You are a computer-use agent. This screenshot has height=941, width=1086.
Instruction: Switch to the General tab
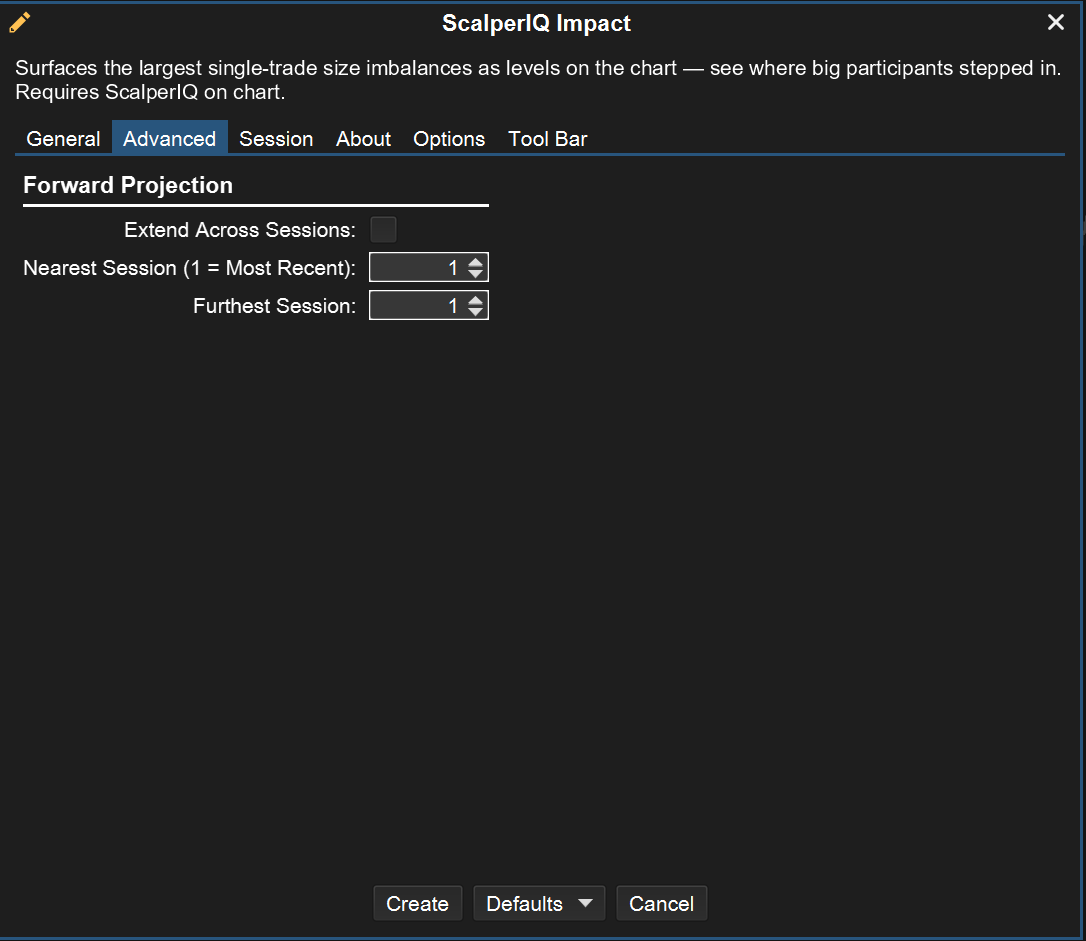click(63, 139)
